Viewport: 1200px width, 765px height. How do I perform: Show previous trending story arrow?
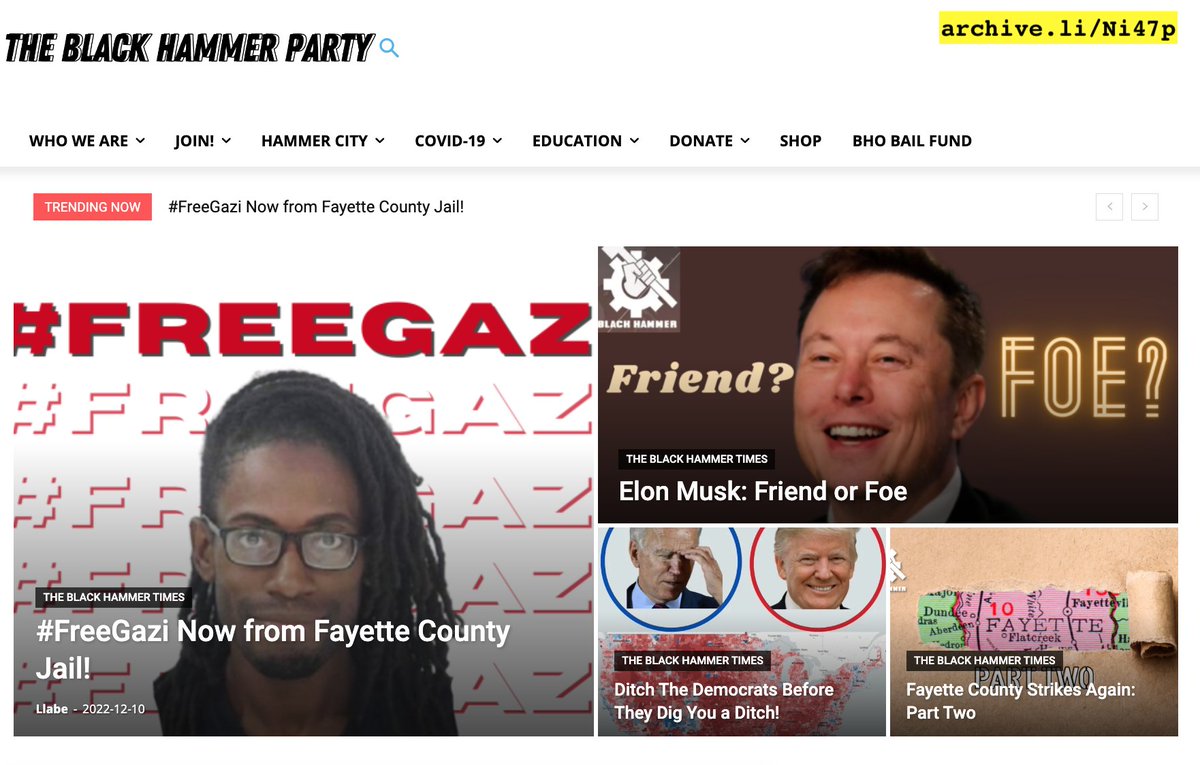tap(1109, 207)
